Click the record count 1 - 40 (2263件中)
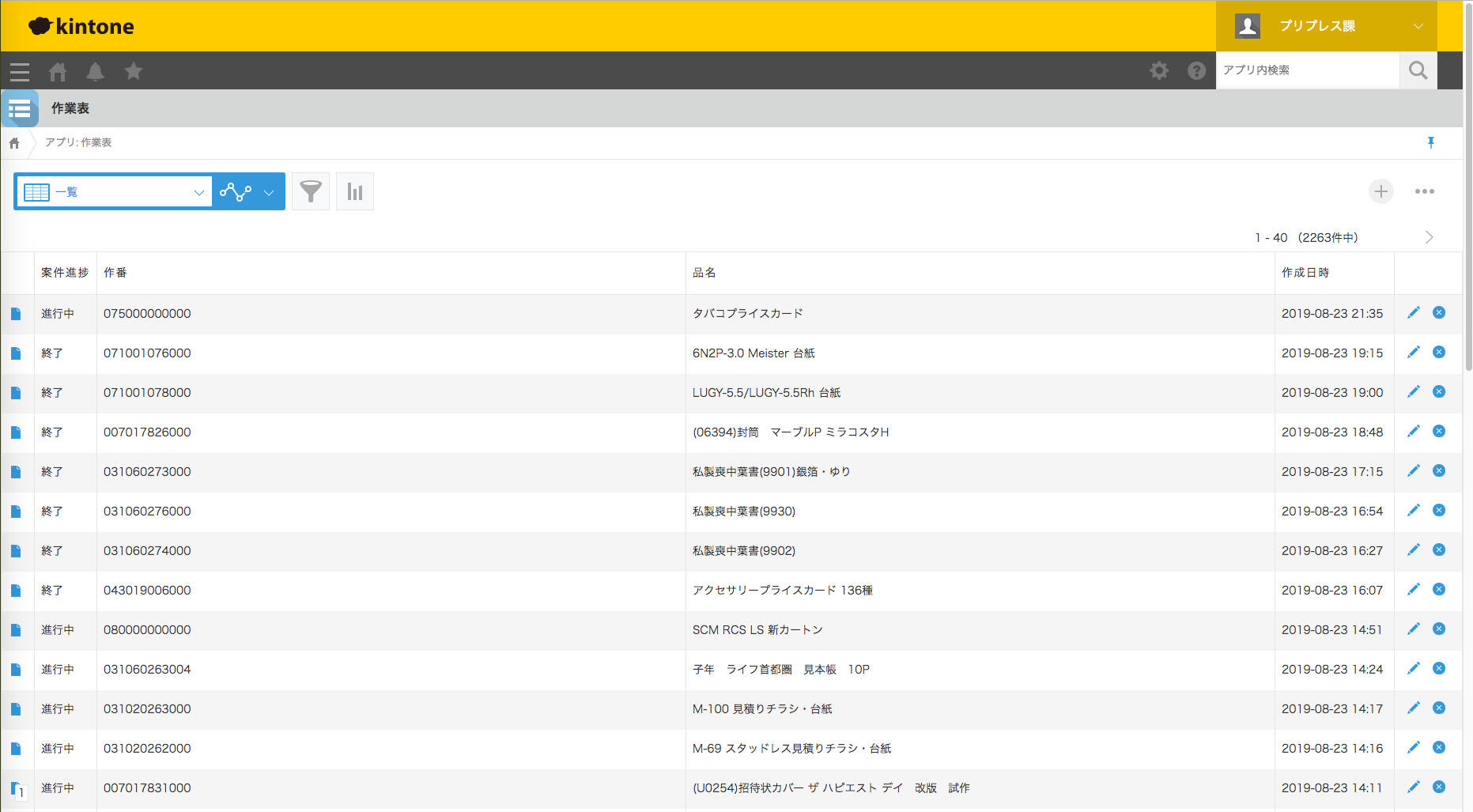 1306,237
